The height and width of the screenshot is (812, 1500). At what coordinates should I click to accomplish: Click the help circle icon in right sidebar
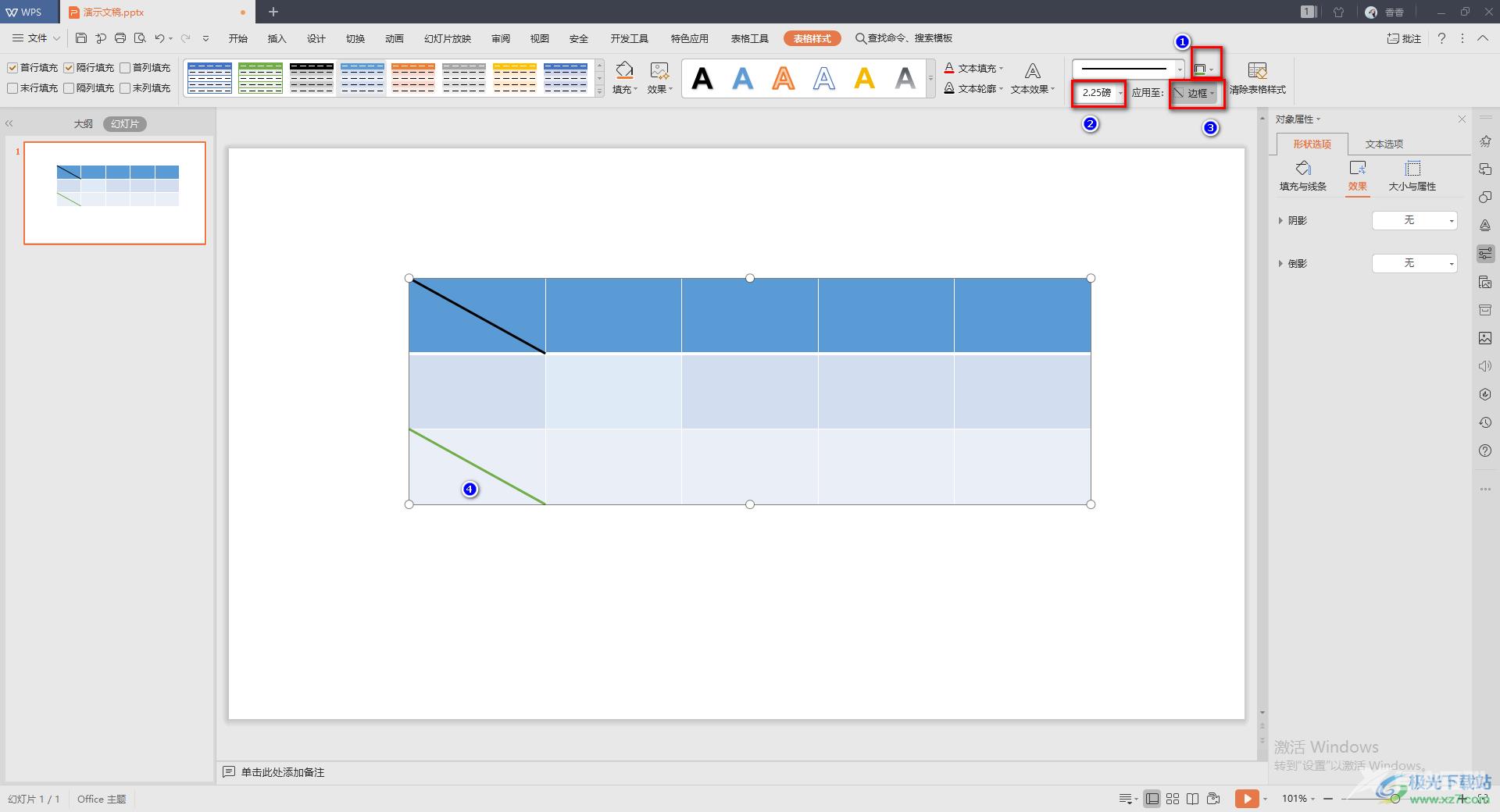pos(1485,451)
